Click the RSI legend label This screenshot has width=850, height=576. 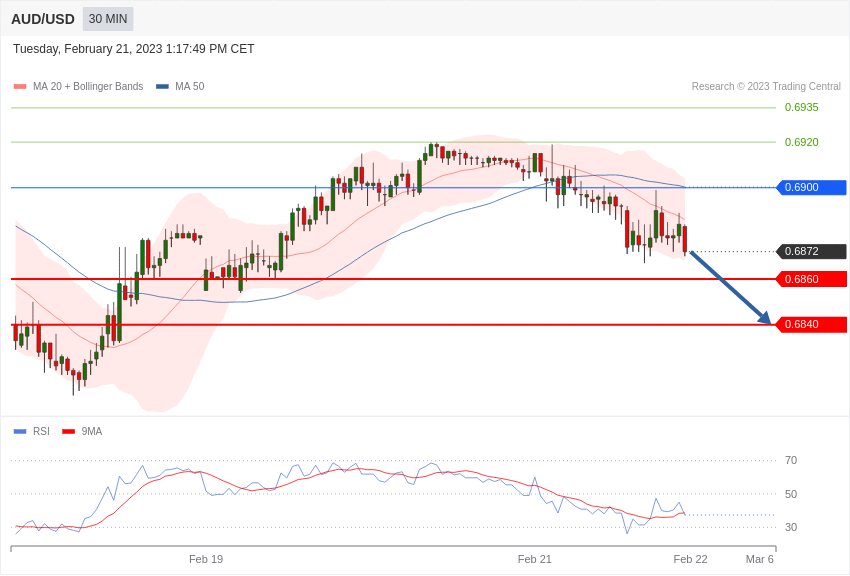pos(41,432)
